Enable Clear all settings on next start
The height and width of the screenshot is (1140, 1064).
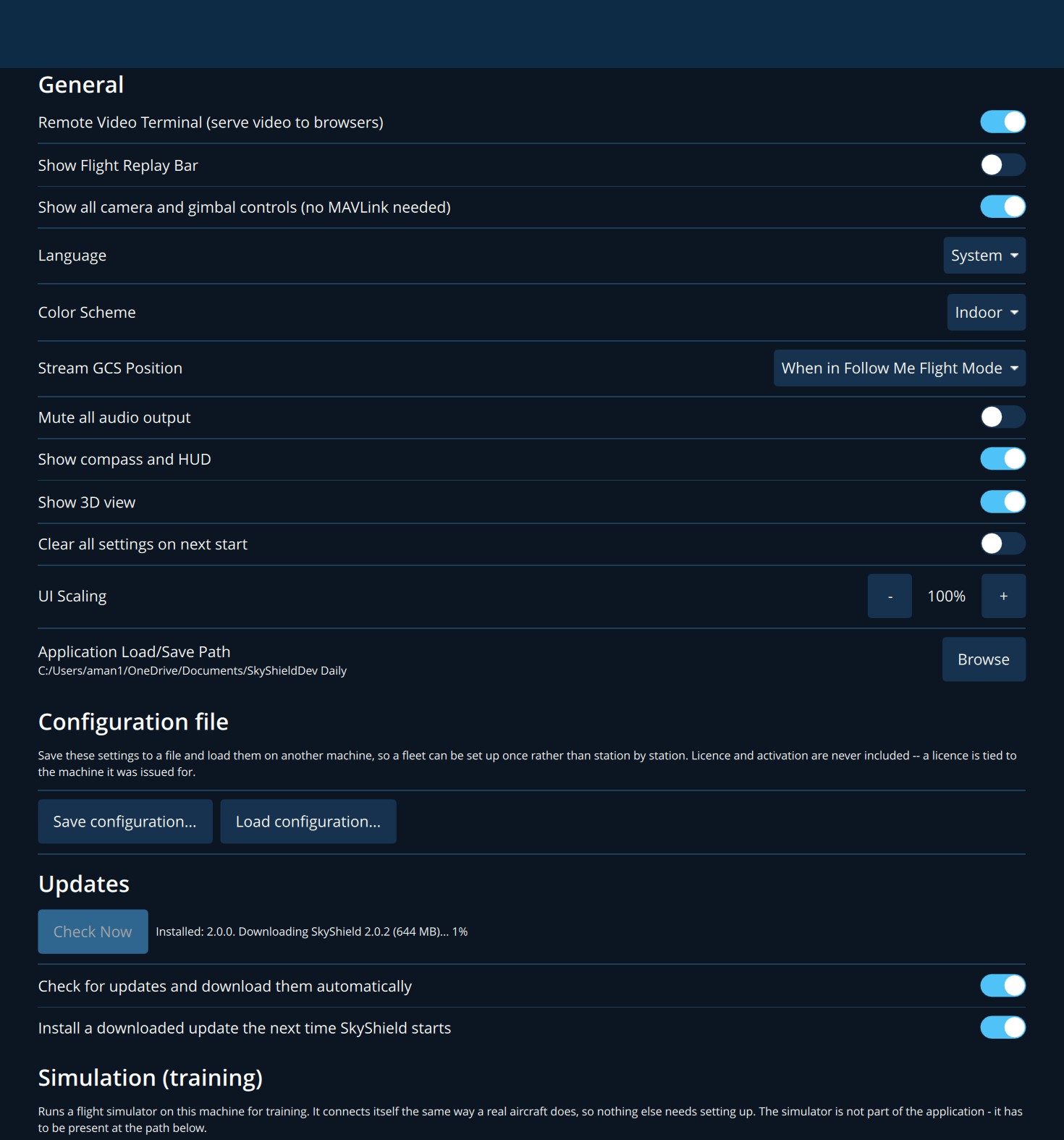(1002, 544)
